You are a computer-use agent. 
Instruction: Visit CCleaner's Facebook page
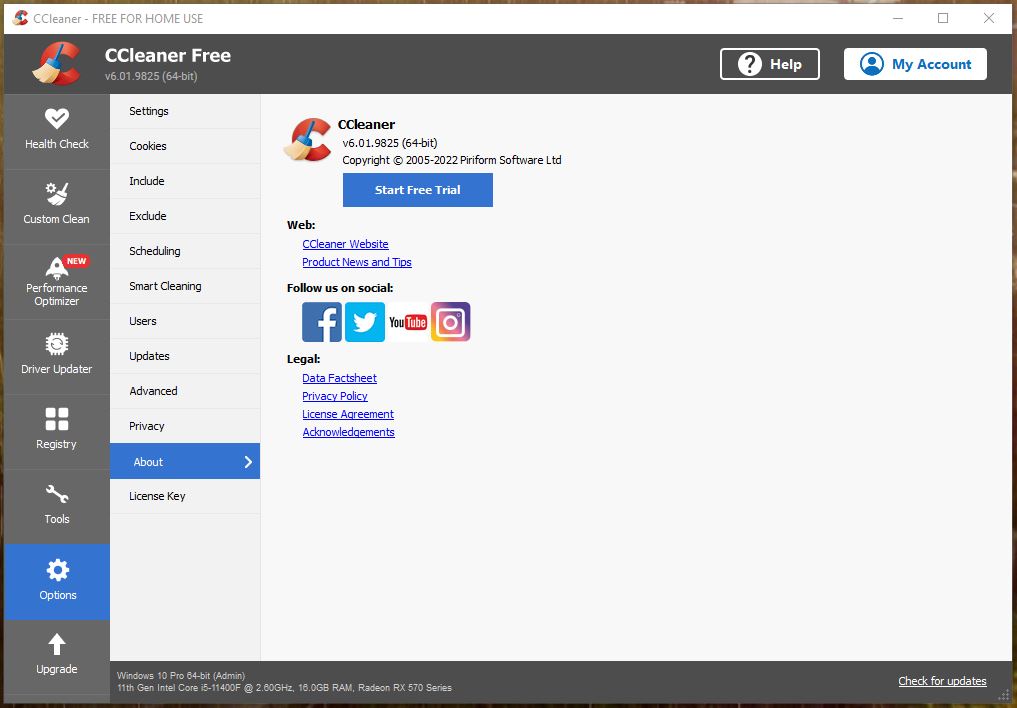(321, 322)
